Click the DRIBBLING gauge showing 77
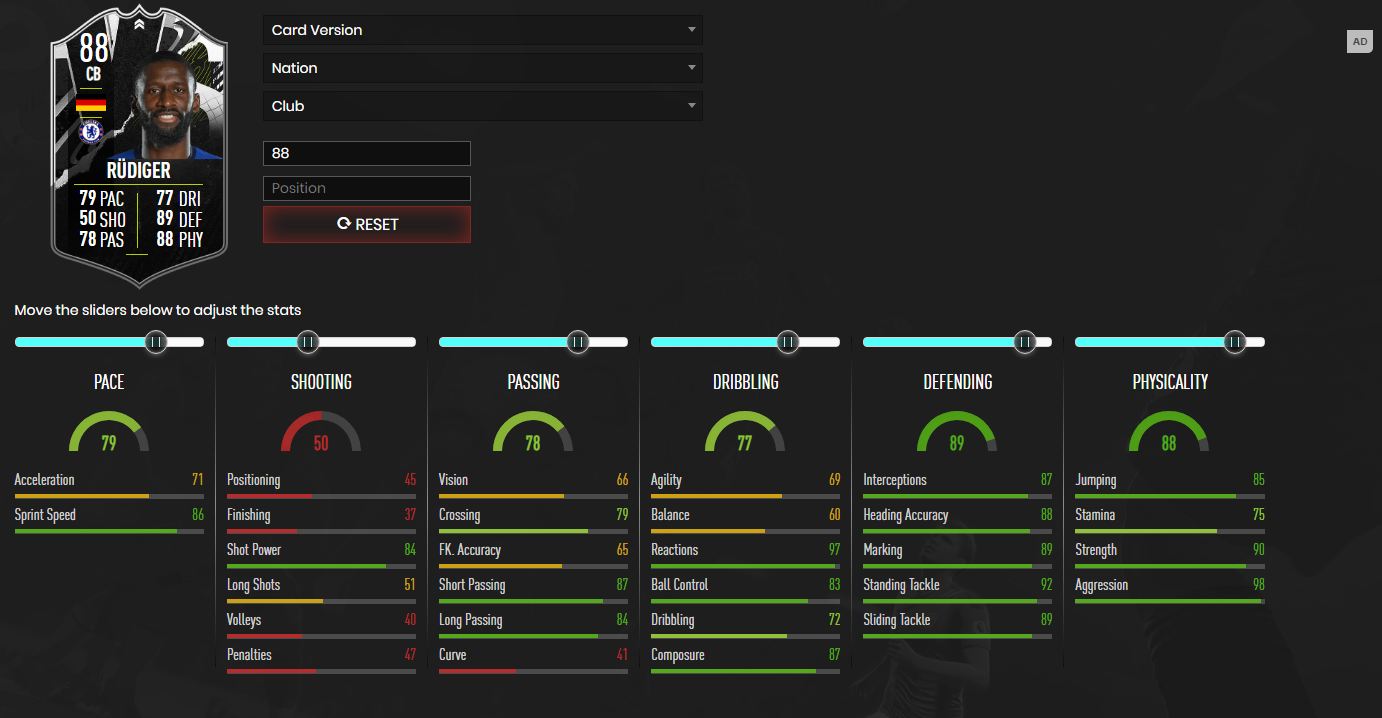 (x=745, y=432)
